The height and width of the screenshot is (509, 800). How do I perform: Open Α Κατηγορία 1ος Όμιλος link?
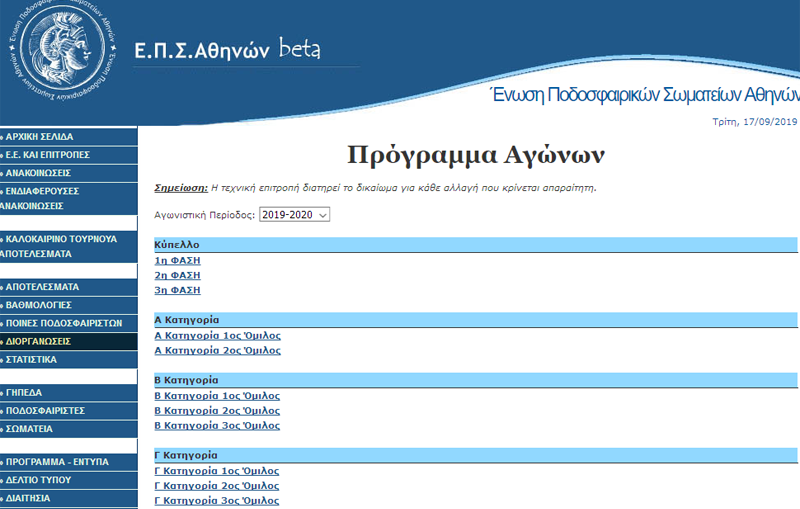pos(217,336)
